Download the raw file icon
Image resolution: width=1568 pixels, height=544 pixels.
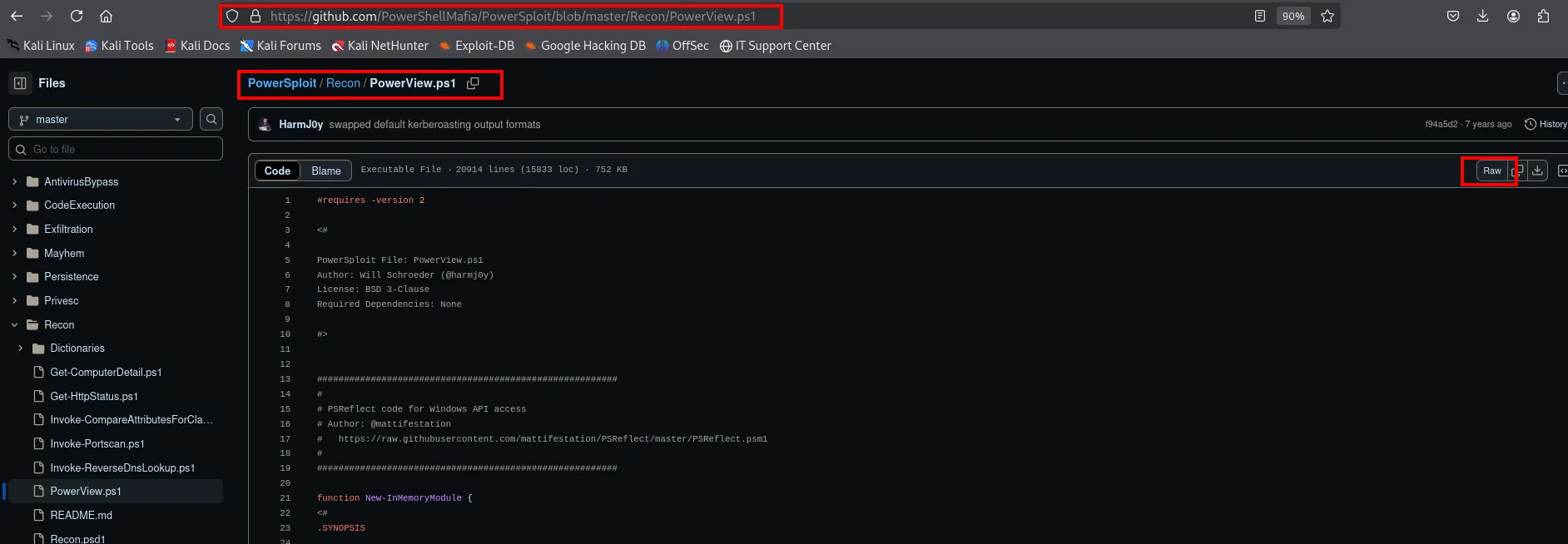1537,171
